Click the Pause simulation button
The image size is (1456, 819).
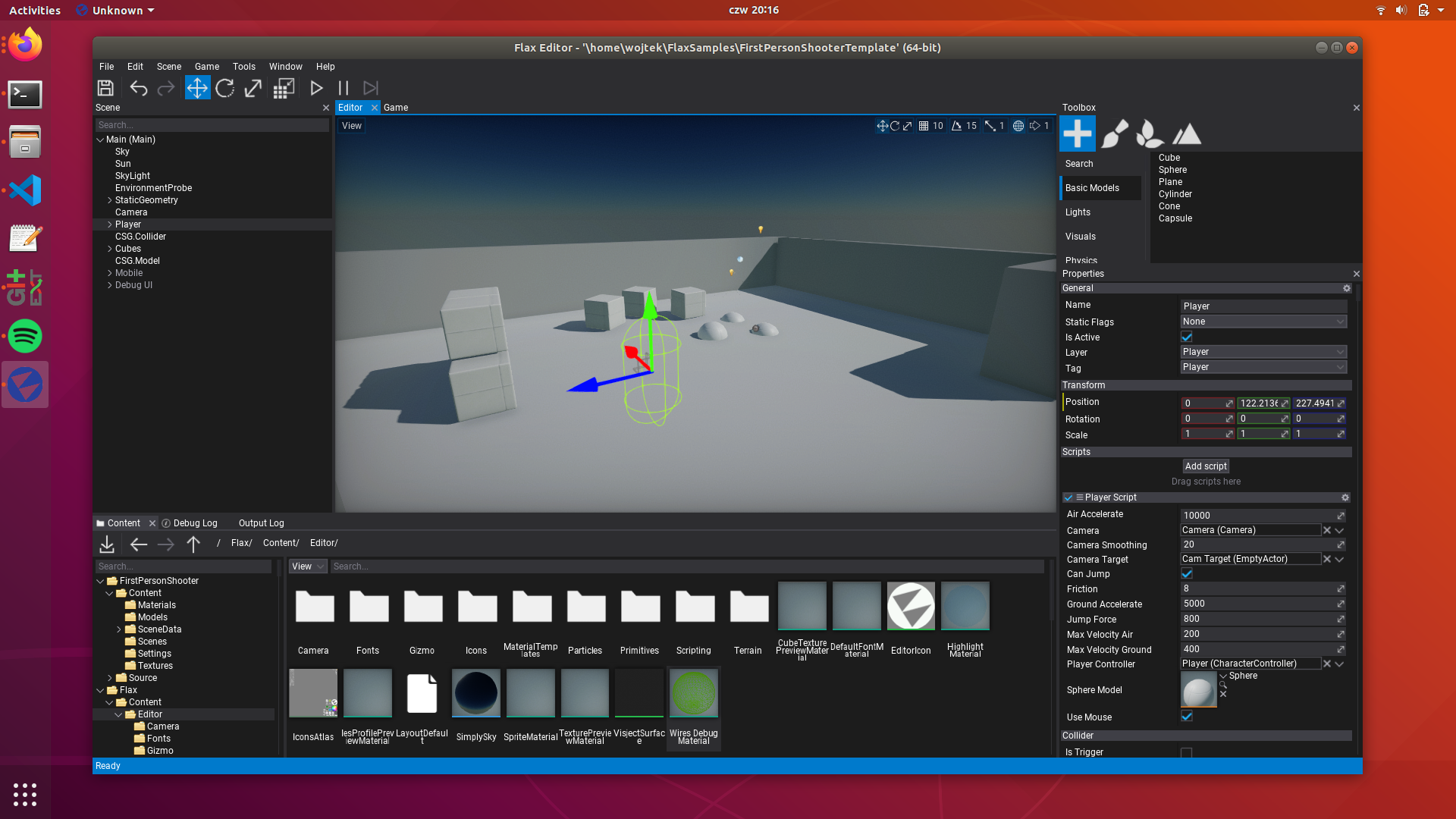(x=343, y=88)
